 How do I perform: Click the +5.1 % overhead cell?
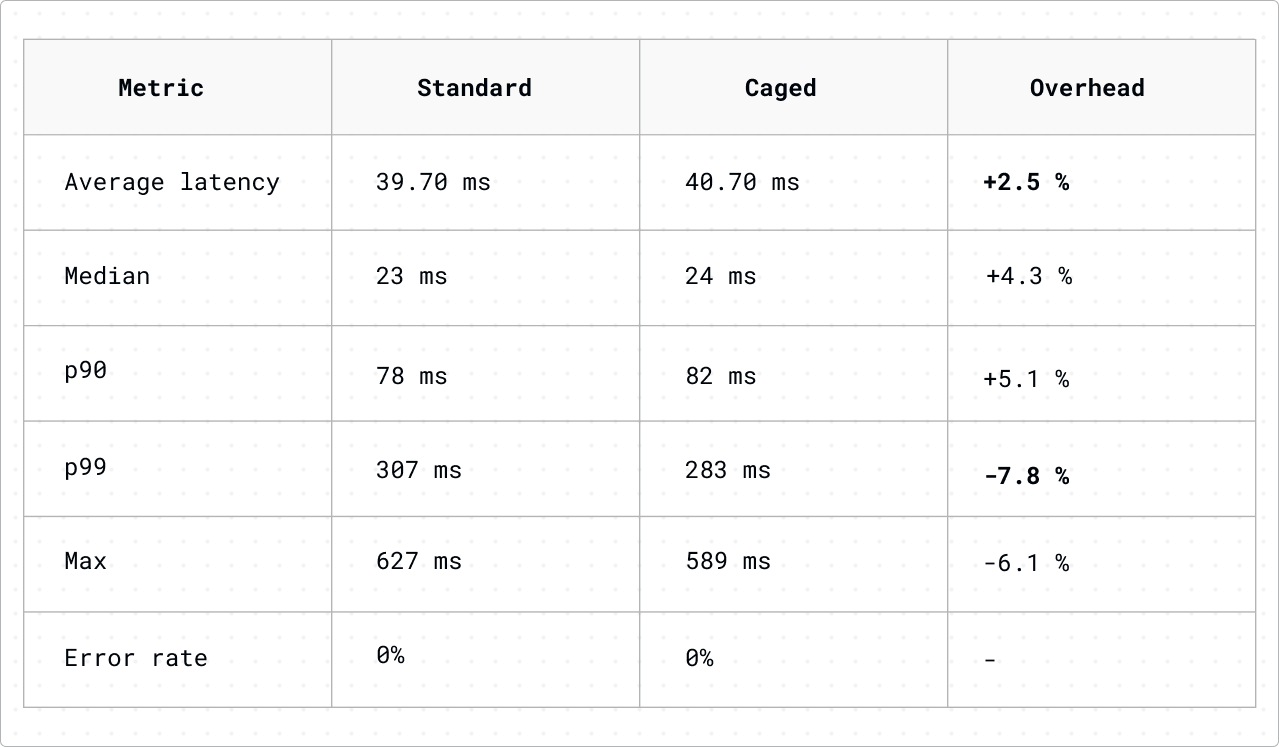pos(1026,379)
